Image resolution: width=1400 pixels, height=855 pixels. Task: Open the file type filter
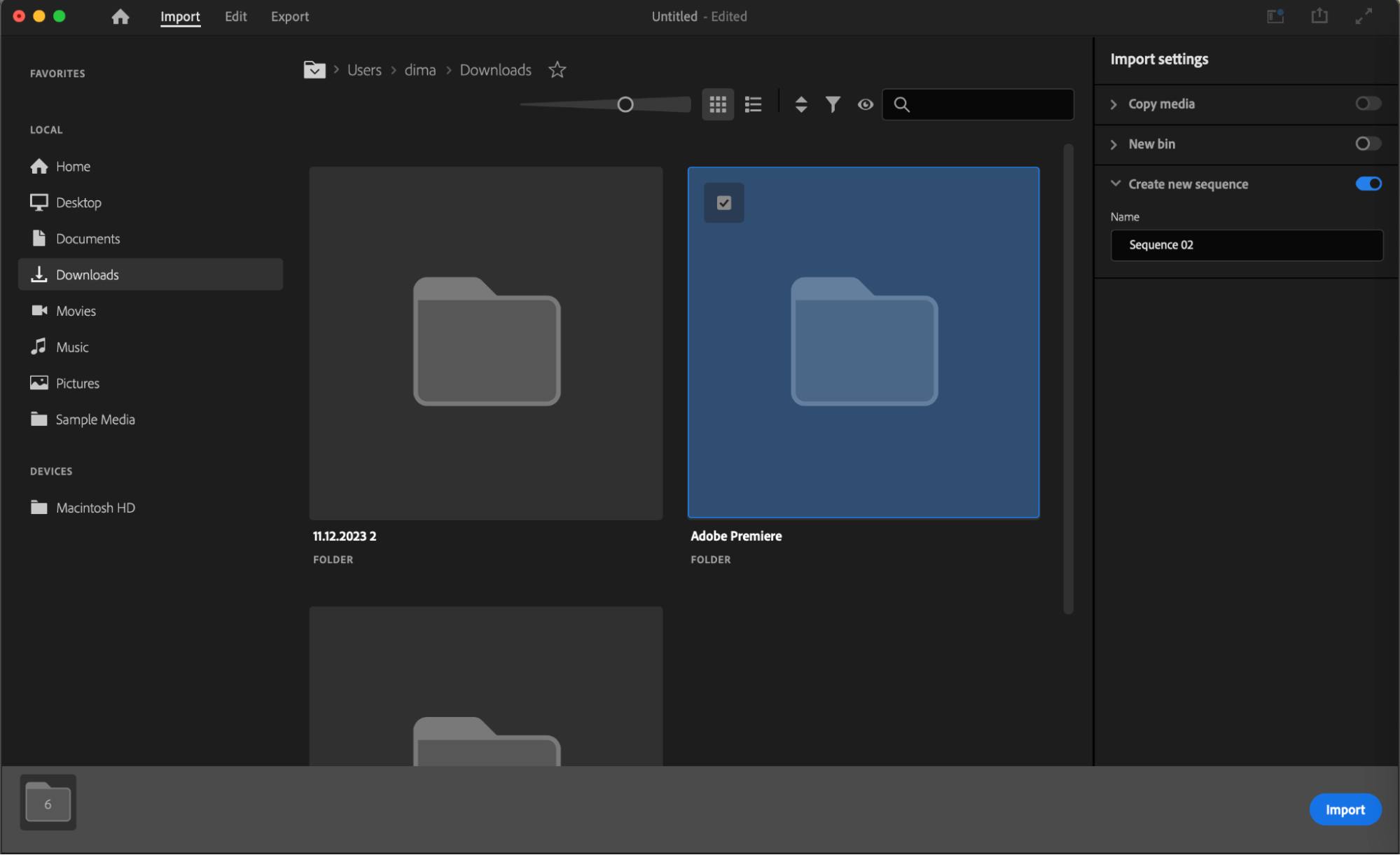[833, 104]
